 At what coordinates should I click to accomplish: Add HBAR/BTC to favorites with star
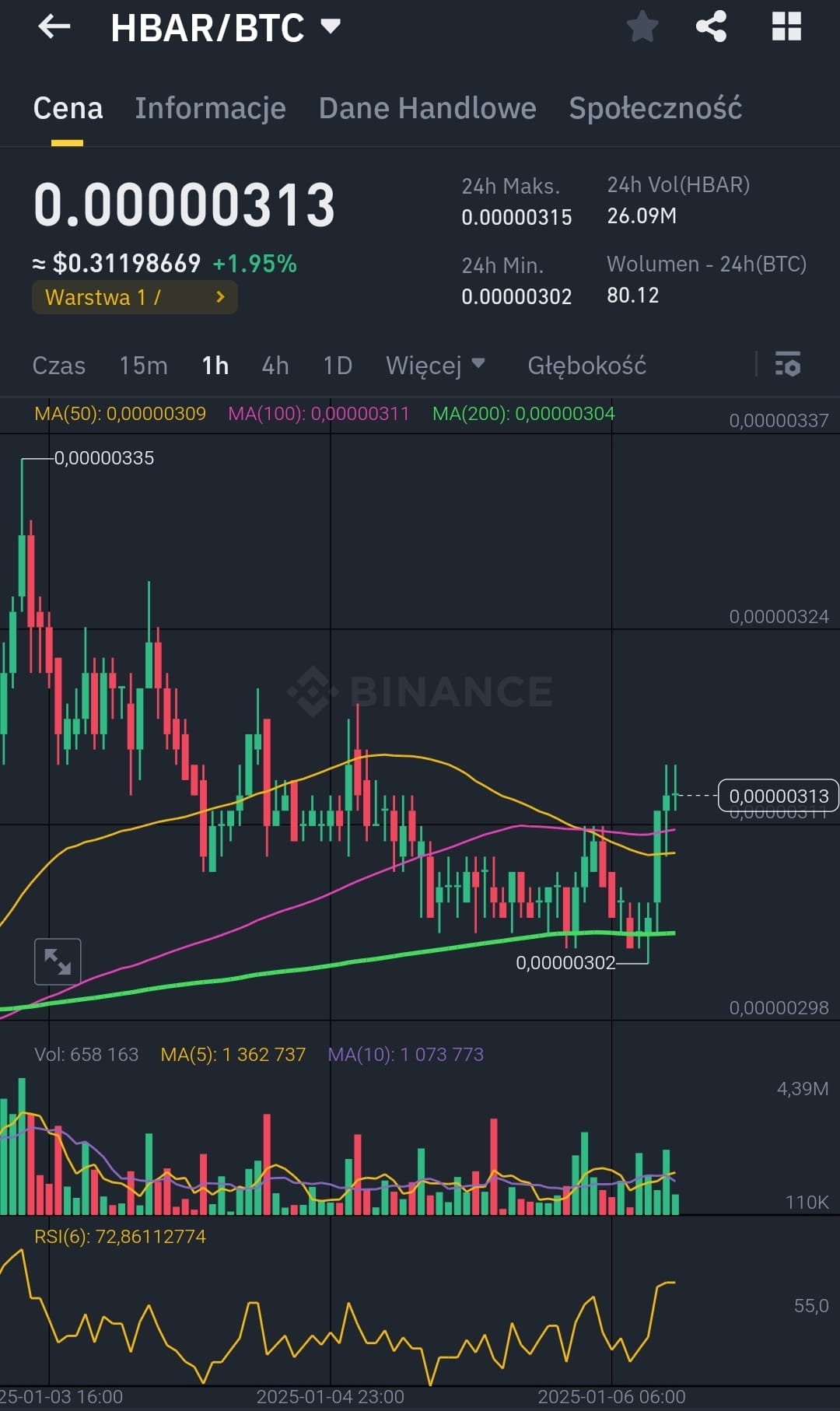[x=642, y=27]
